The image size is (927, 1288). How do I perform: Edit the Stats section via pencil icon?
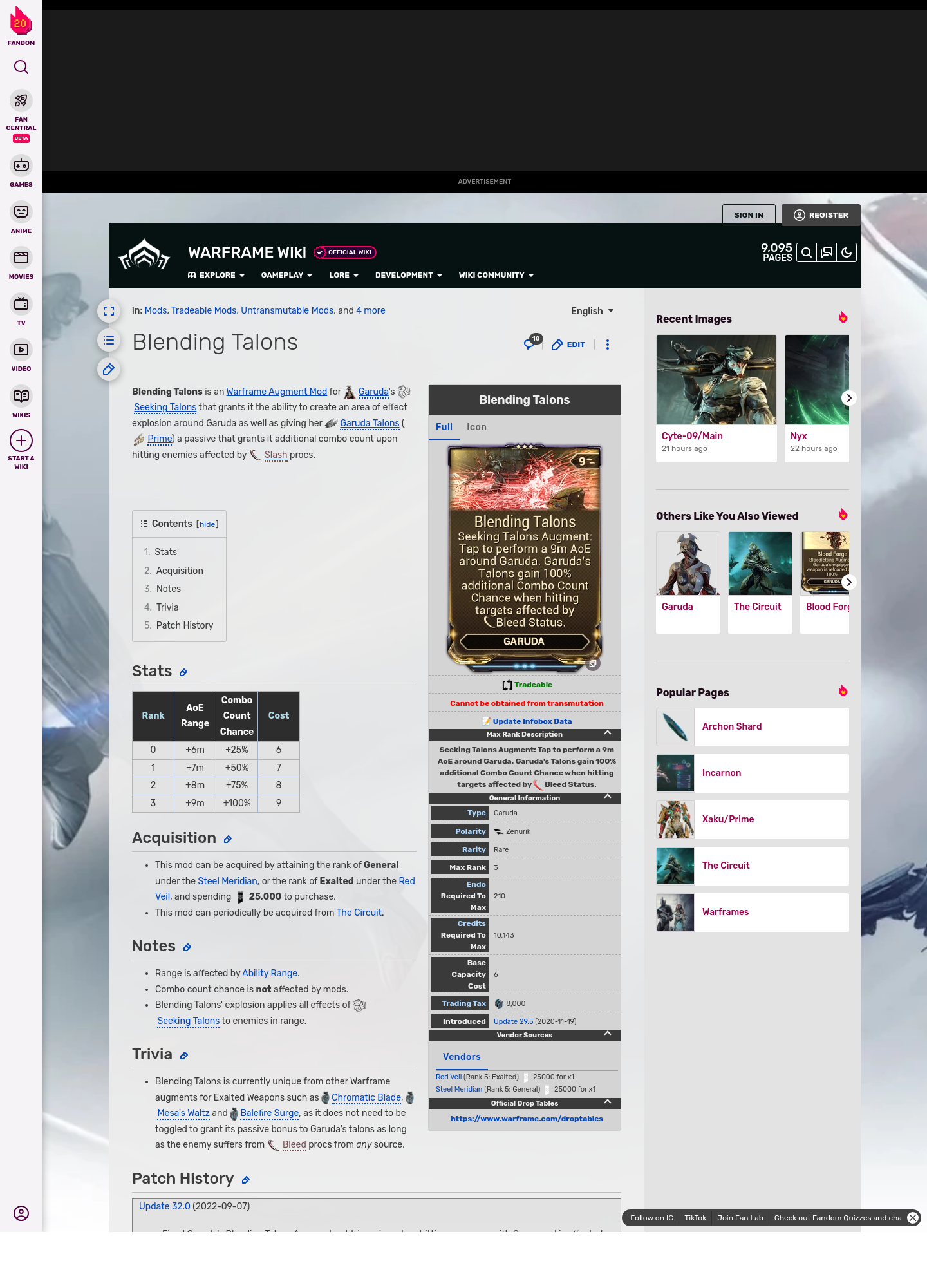(183, 672)
